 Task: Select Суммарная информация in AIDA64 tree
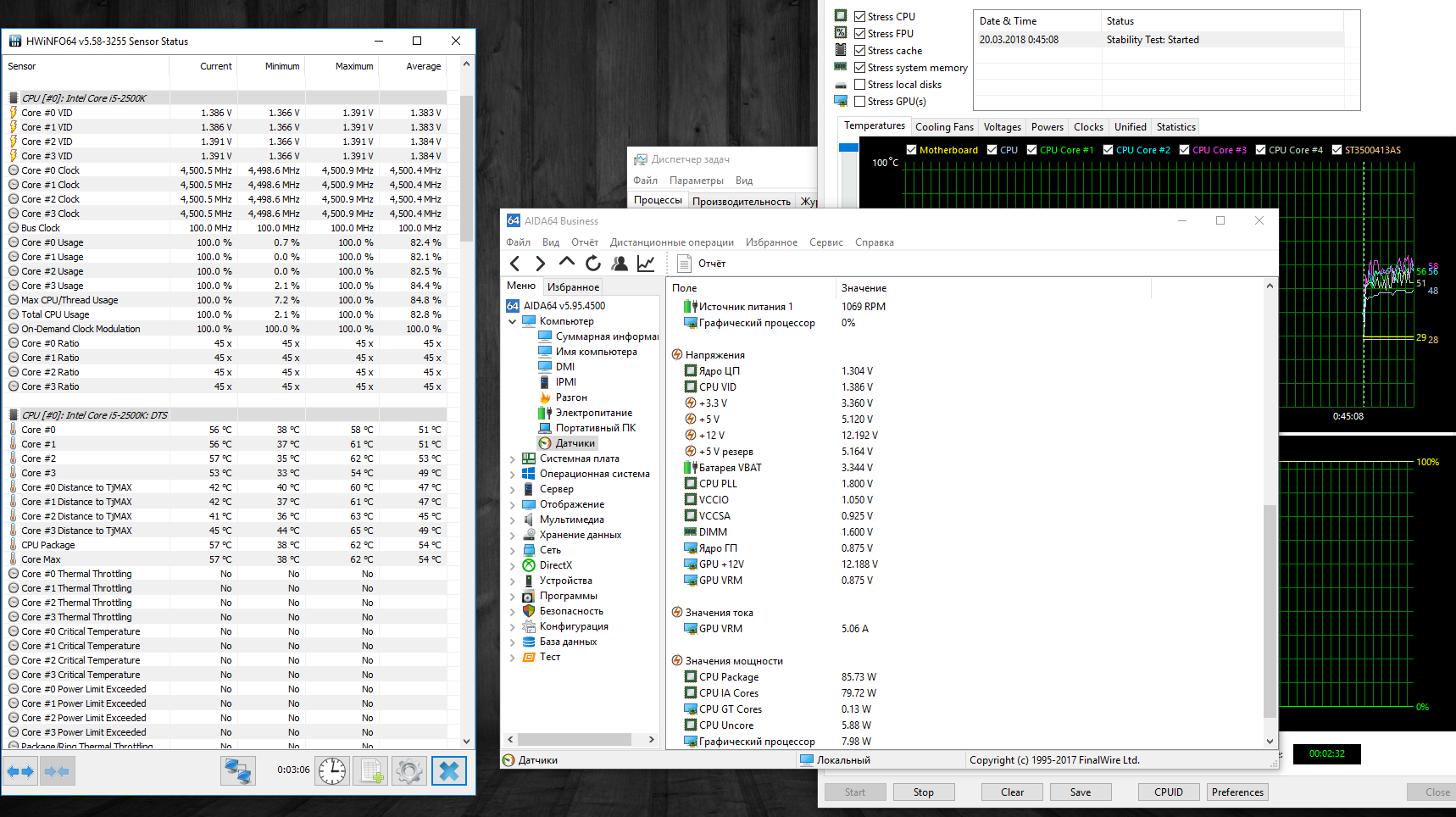click(600, 336)
